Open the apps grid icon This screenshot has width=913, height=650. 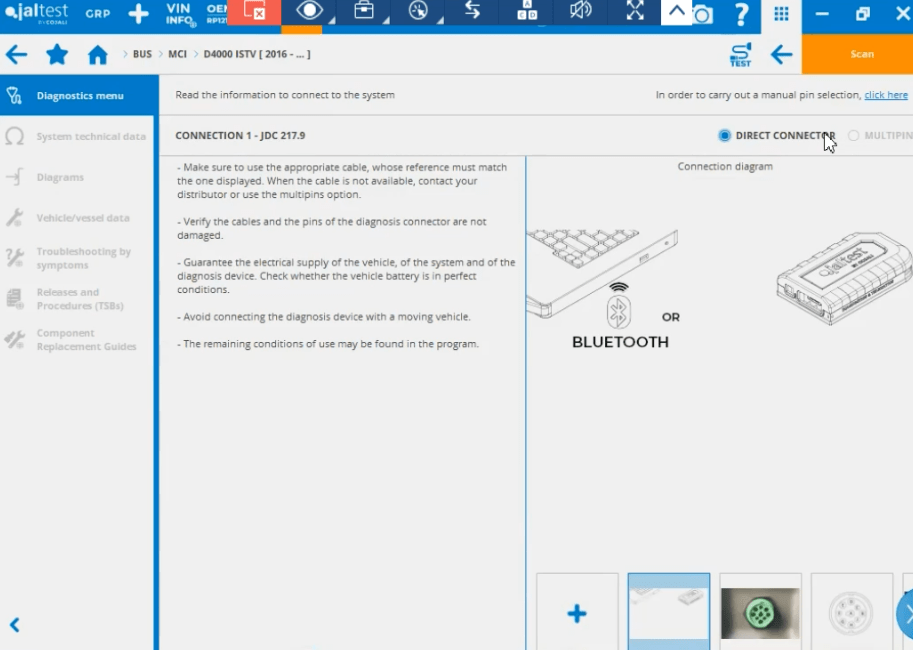coord(781,14)
